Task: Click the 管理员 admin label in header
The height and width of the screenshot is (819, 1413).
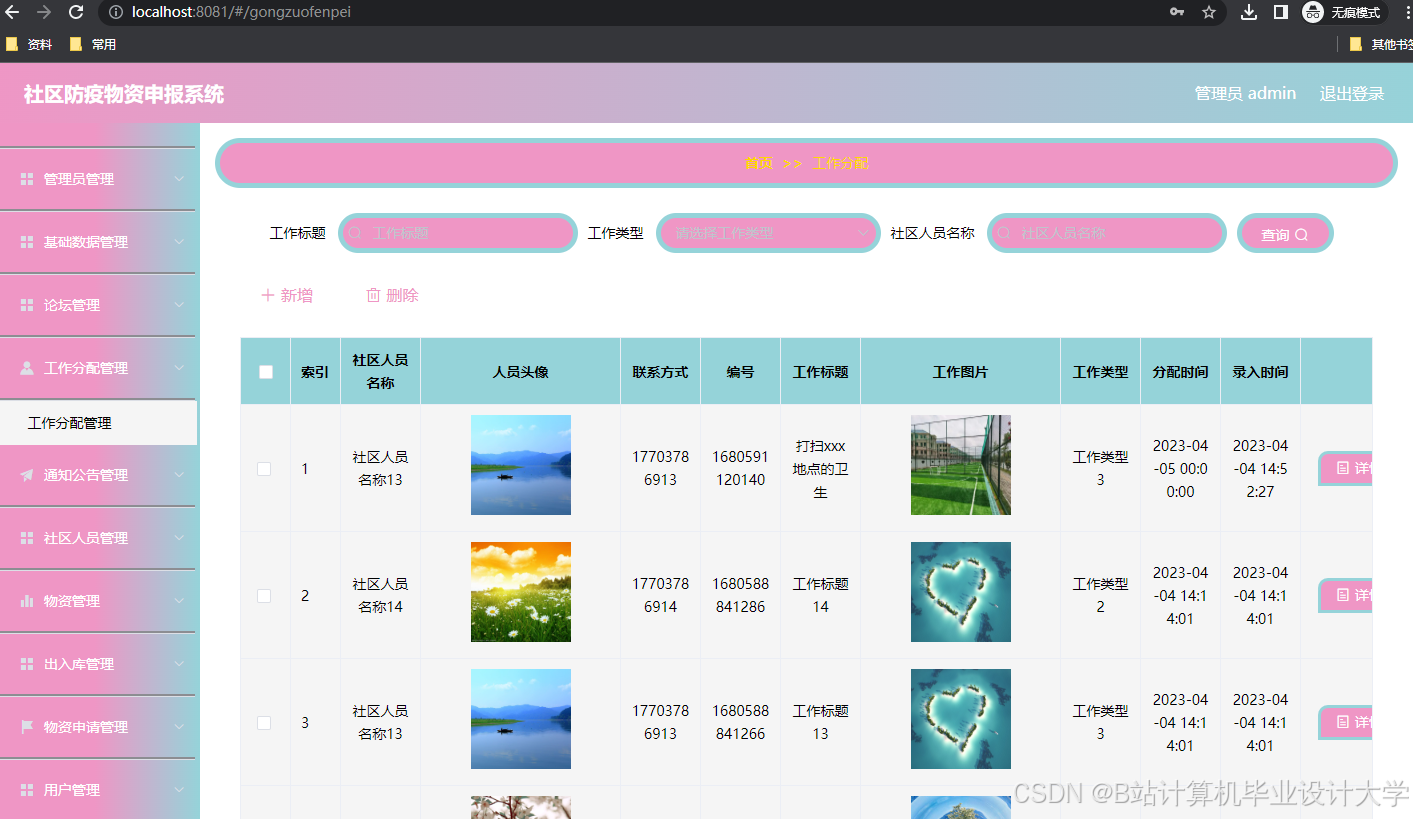Action: pyautogui.click(x=1245, y=93)
